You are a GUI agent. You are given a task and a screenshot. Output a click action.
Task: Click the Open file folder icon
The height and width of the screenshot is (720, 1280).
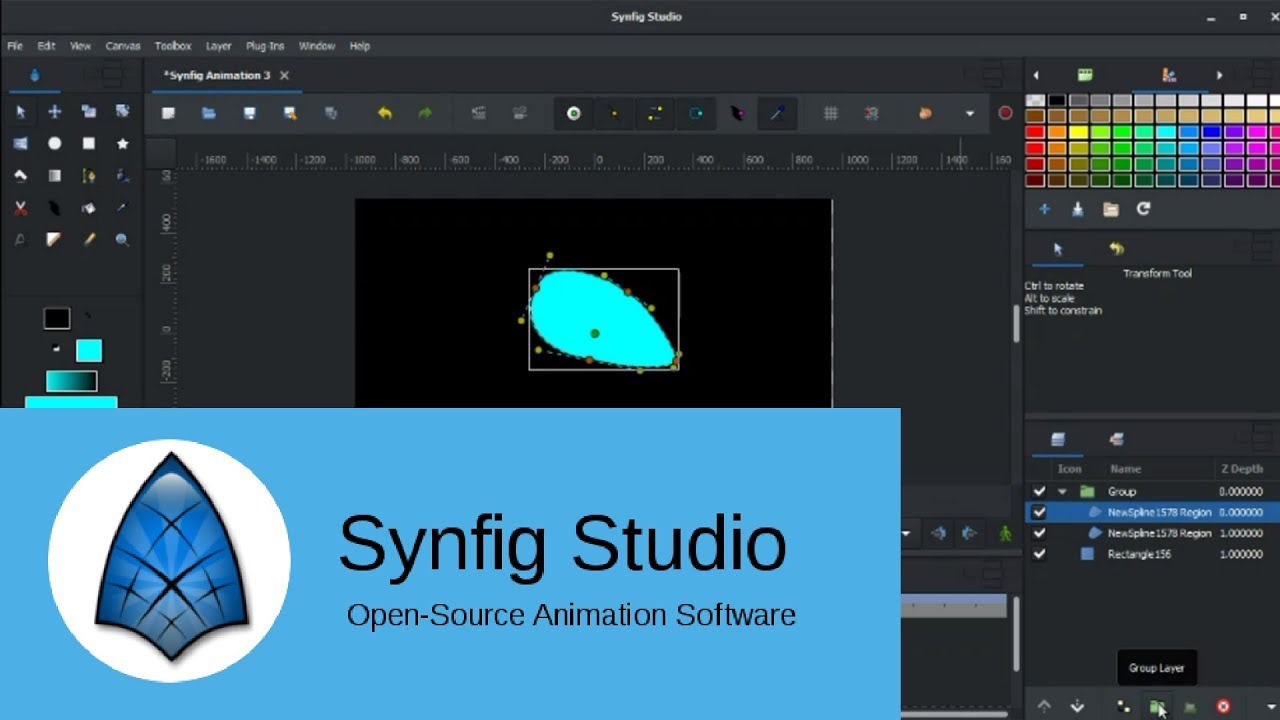[209, 114]
